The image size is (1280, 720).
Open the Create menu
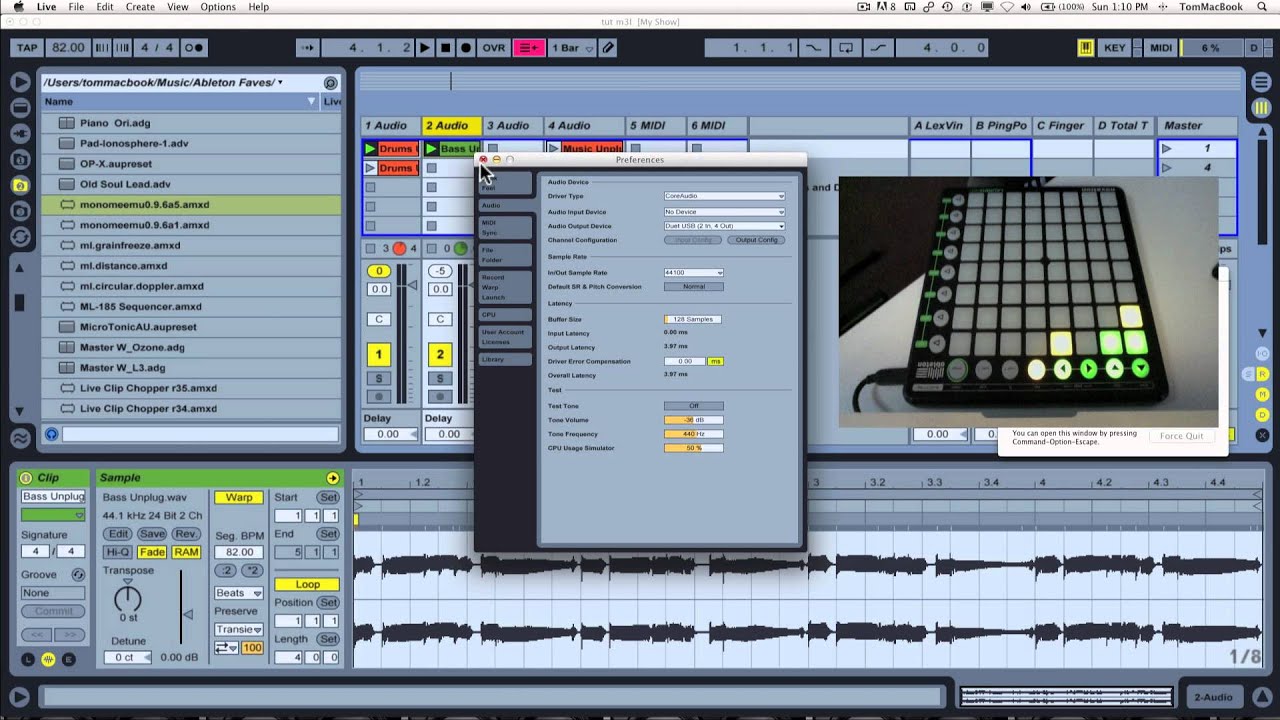140,7
